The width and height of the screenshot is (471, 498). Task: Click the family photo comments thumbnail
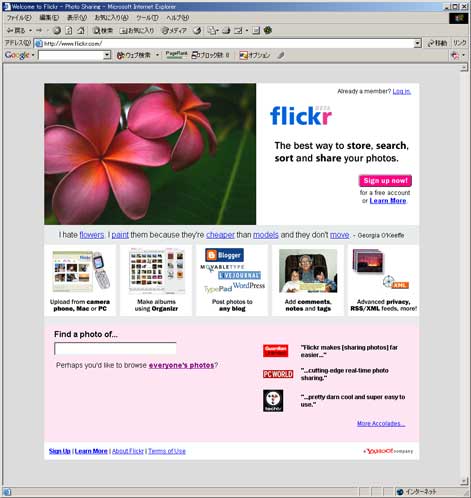point(308,271)
